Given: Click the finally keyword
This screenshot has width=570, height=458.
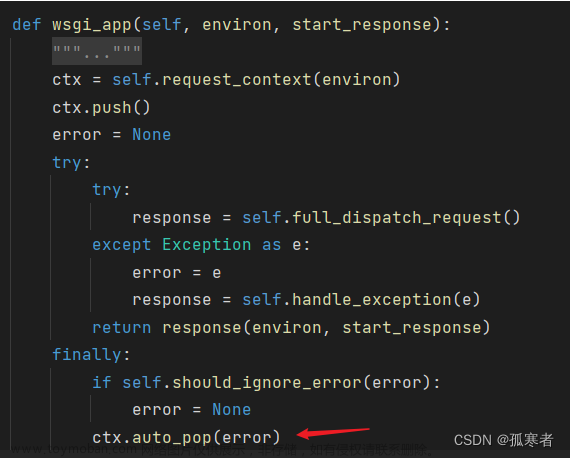Looking at the screenshot, I should pos(87,355).
